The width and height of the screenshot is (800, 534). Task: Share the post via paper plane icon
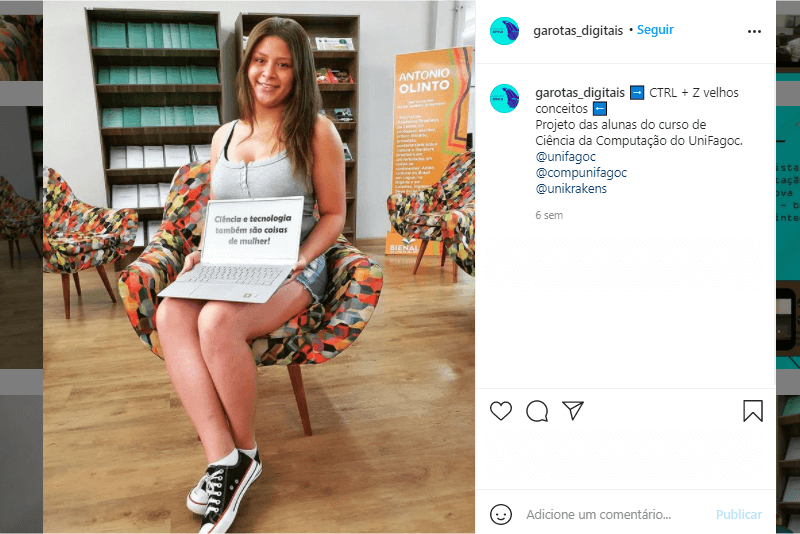572,411
